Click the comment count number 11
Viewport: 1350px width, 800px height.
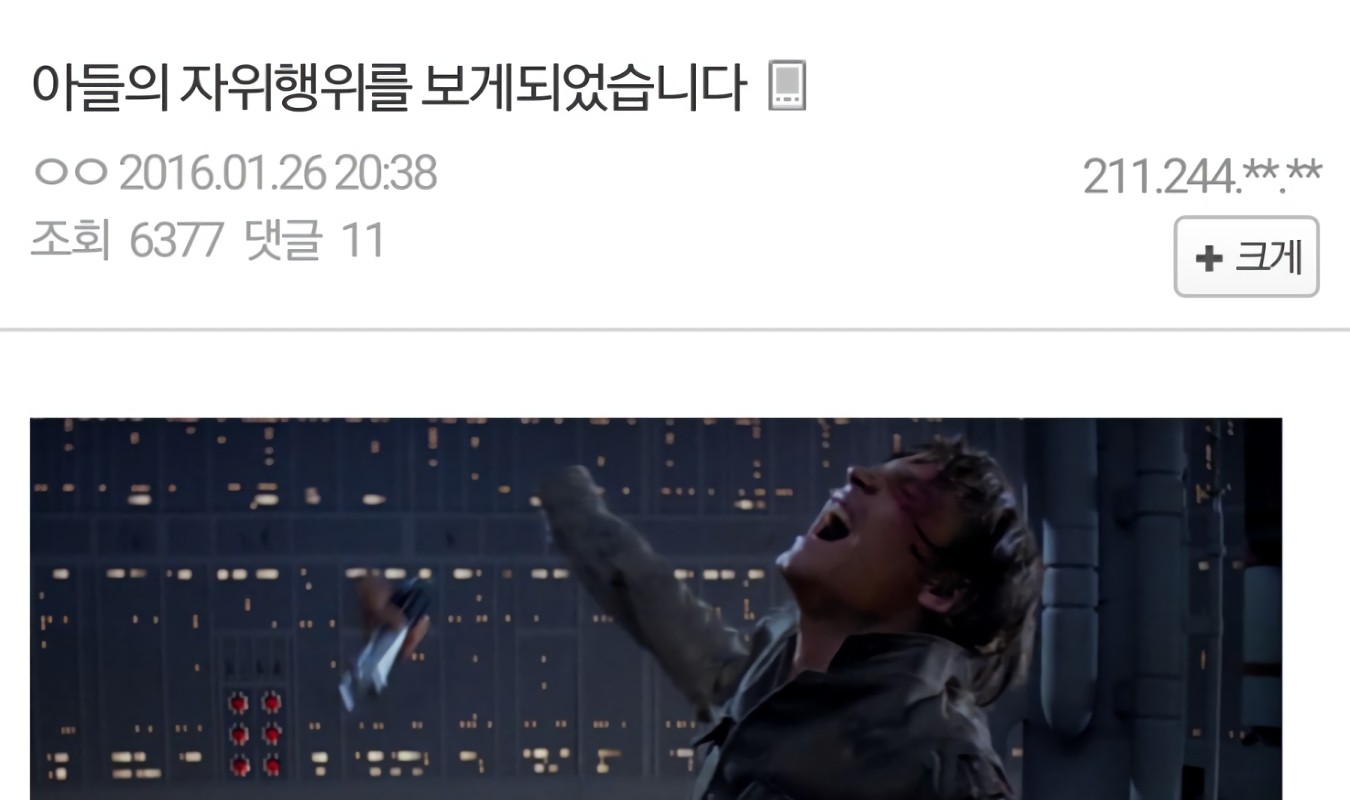click(363, 241)
